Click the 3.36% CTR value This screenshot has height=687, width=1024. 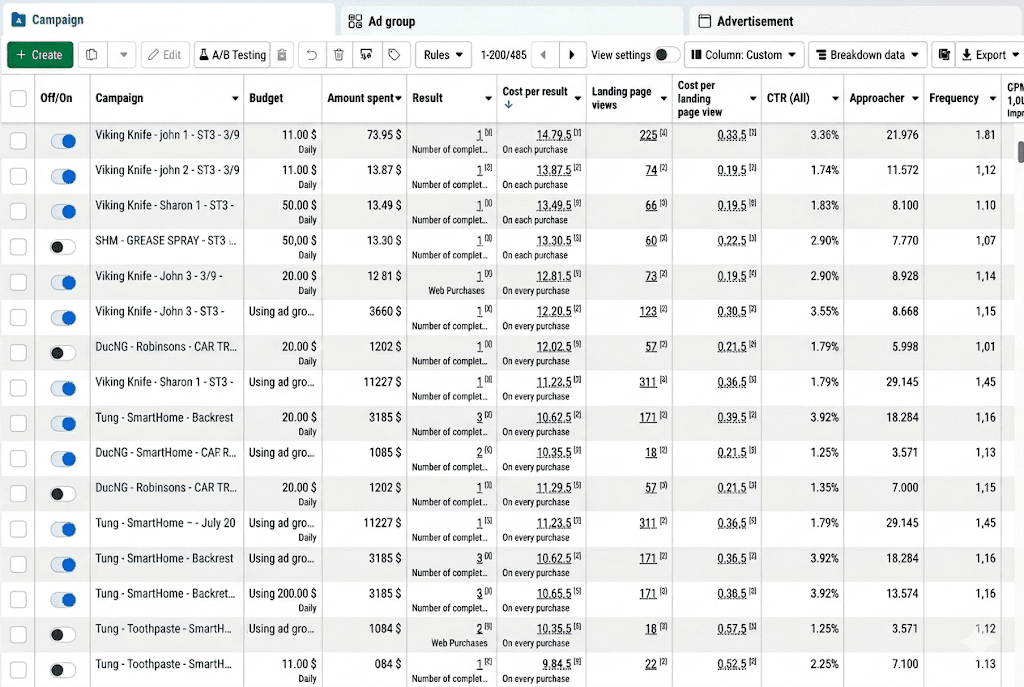[x=824, y=135]
